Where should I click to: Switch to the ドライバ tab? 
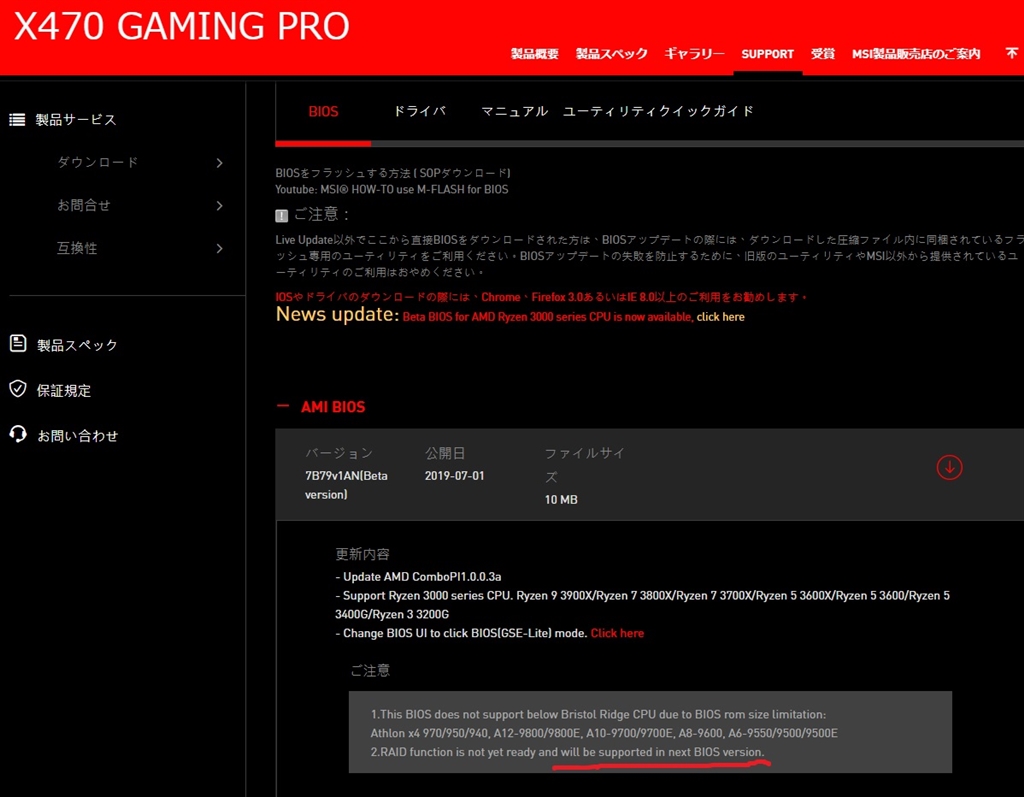[419, 111]
